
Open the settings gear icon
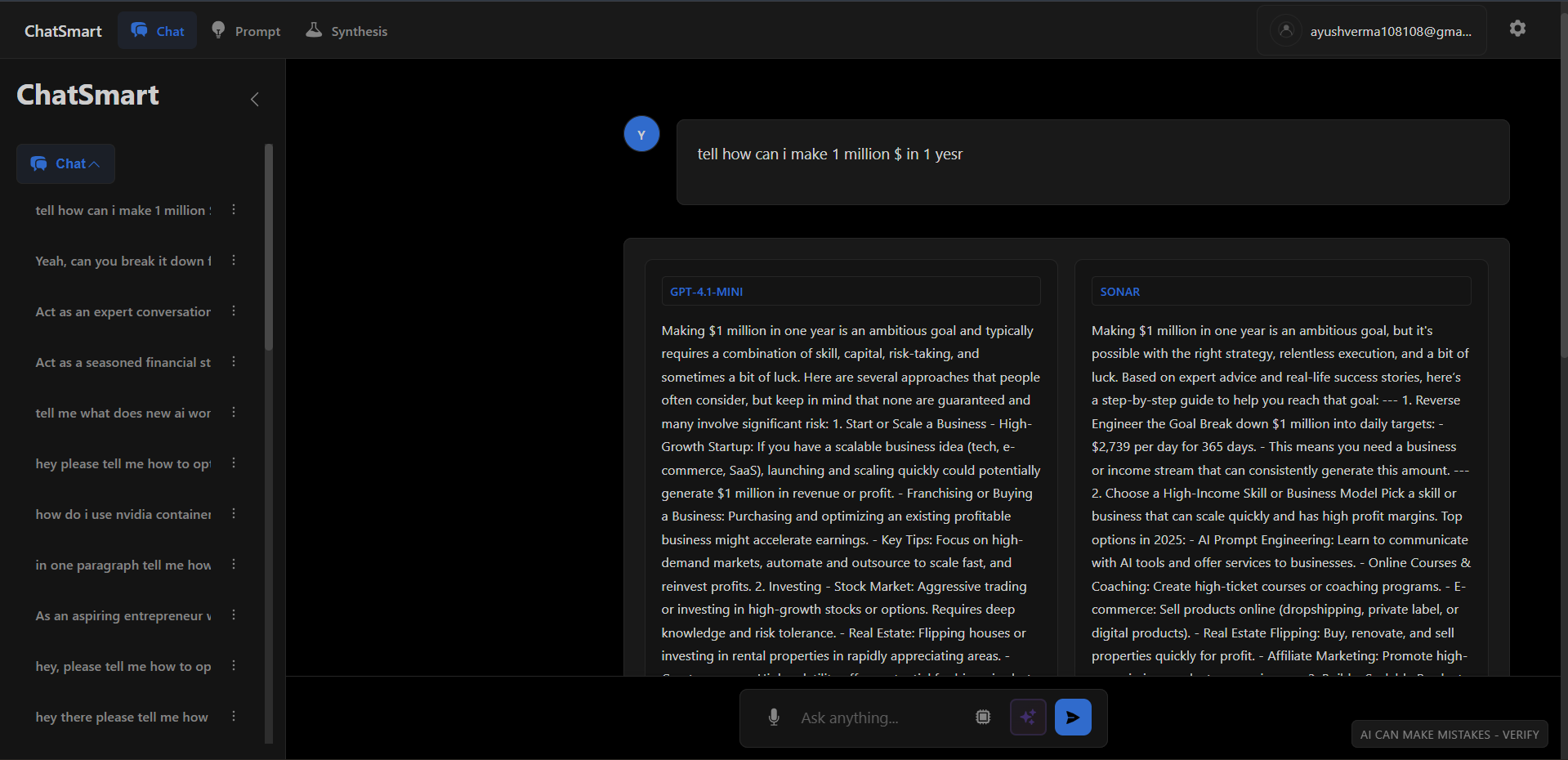click(x=1517, y=28)
